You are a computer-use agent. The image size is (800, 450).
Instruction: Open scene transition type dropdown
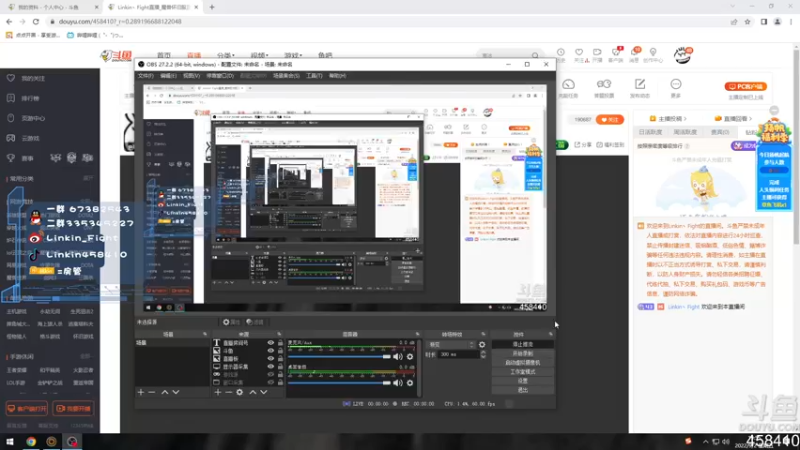pos(451,345)
